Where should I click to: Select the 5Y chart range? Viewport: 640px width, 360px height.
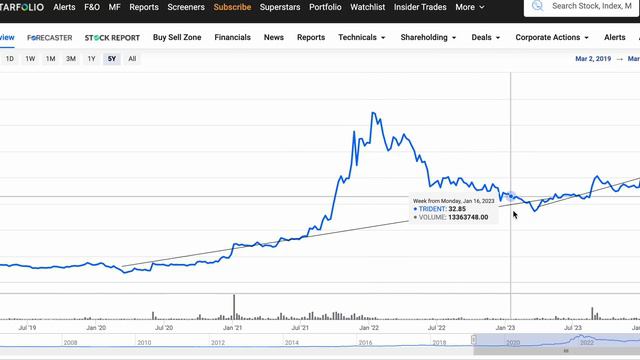(111, 59)
